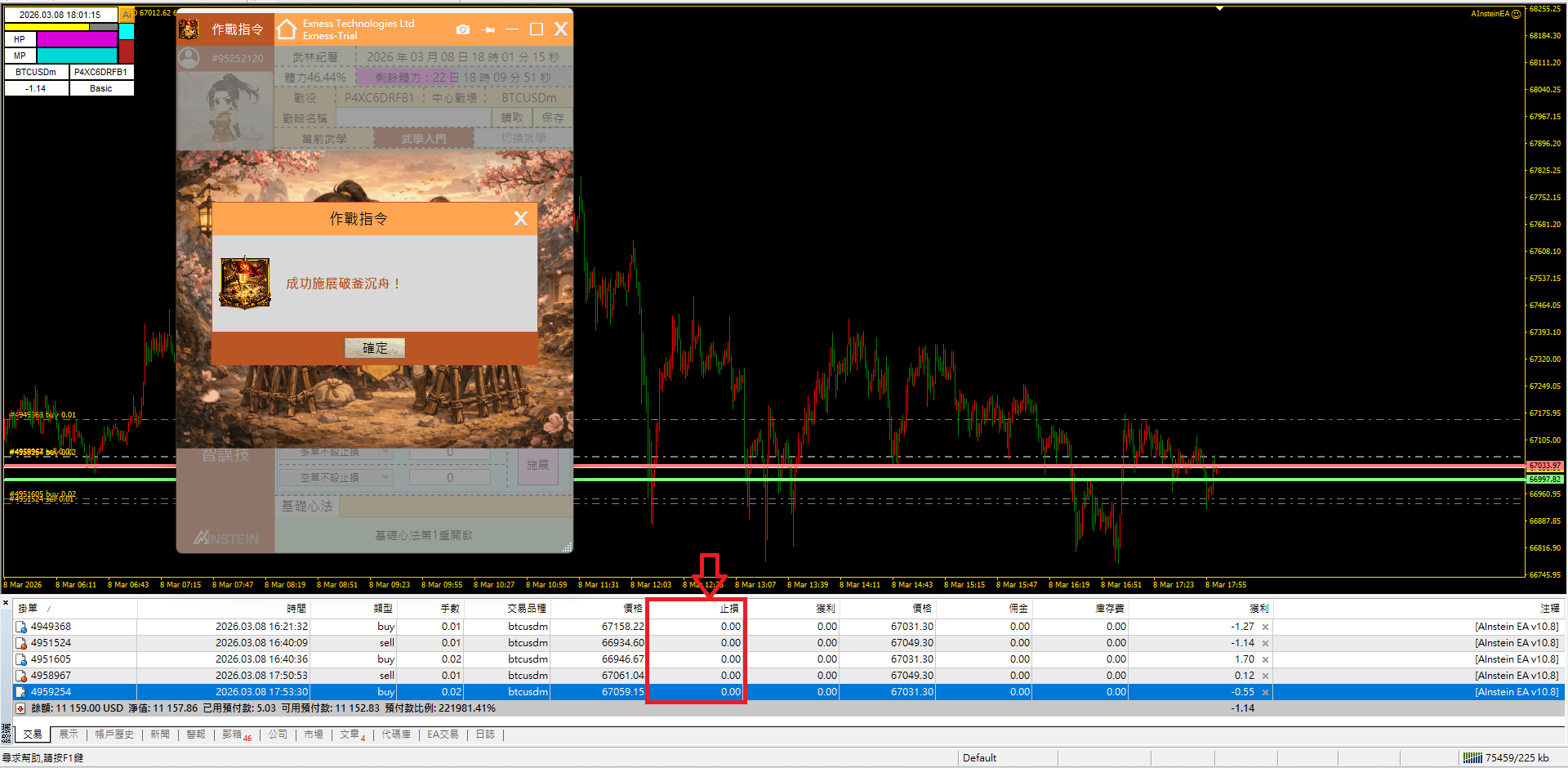Image resolution: width=1568 pixels, height=768 pixels.
Task: Sort orders by the 手數 column header
Action: [430, 609]
